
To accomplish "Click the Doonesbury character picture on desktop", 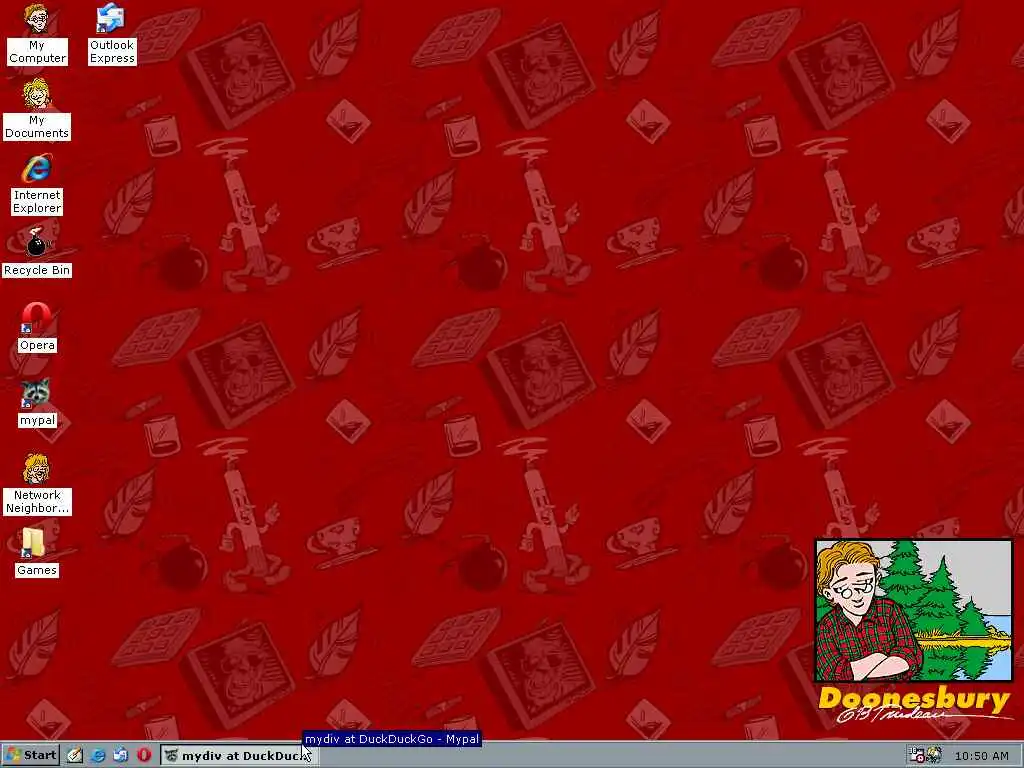I will tap(914, 611).
